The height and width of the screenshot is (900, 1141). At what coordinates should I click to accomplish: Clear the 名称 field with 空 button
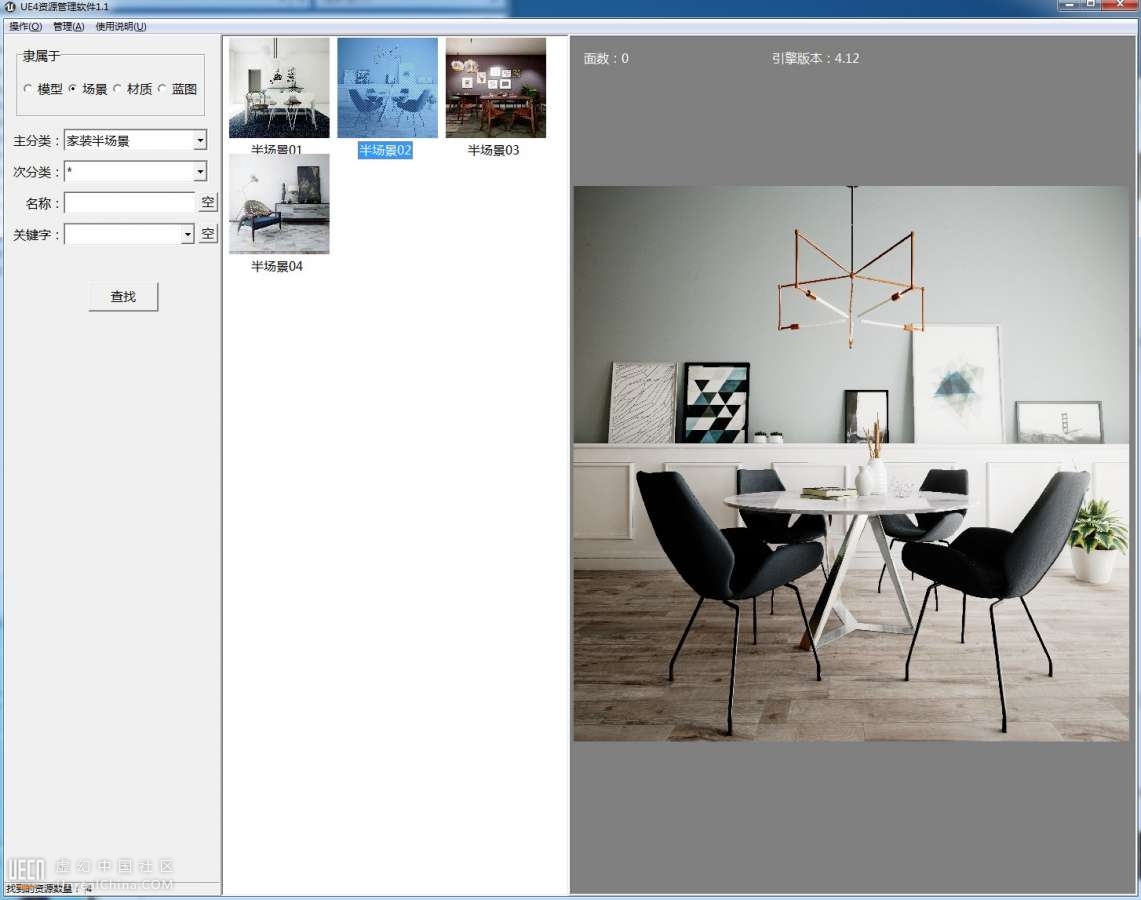pyautogui.click(x=207, y=203)
